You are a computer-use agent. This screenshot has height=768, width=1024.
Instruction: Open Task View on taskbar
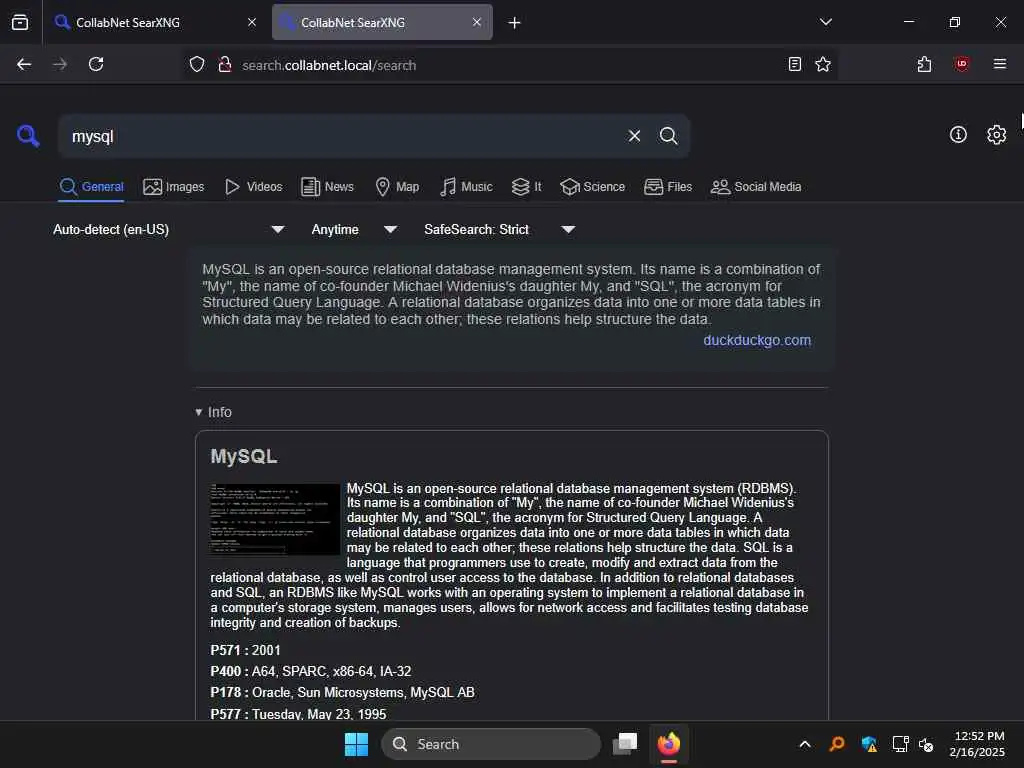coord(625,744)
